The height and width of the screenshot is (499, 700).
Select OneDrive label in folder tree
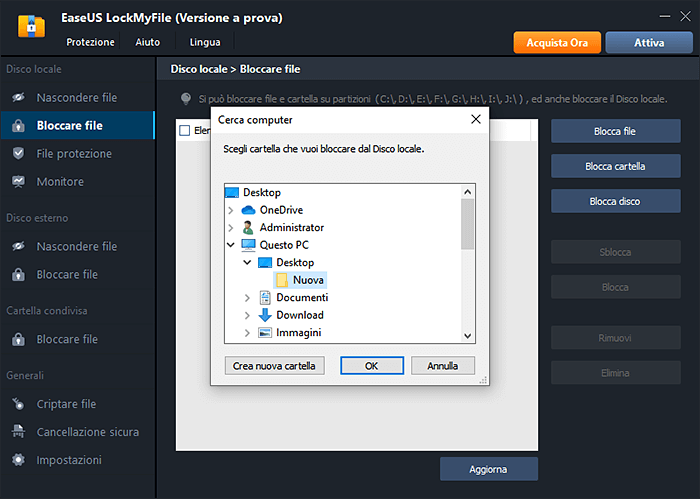(281, 210)
